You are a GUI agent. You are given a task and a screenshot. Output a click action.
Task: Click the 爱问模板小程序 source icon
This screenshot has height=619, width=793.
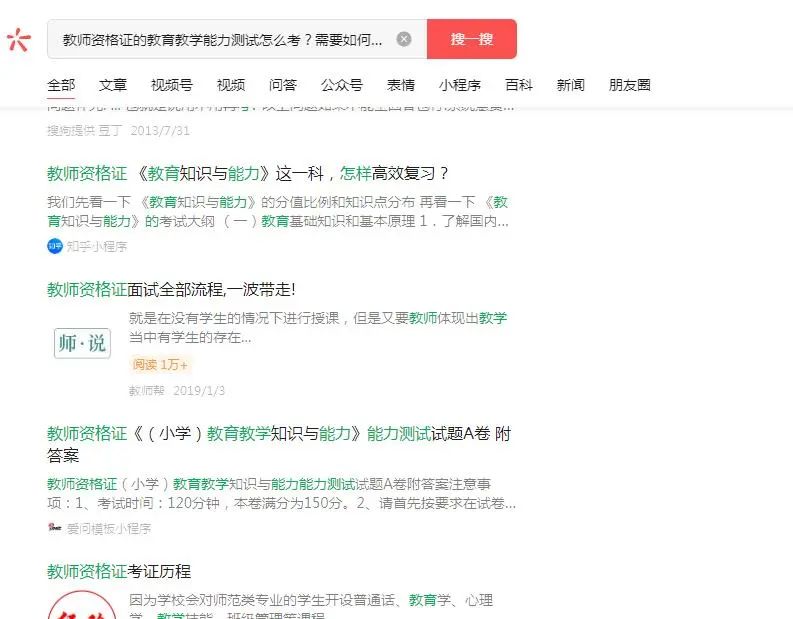pos(54,528)
